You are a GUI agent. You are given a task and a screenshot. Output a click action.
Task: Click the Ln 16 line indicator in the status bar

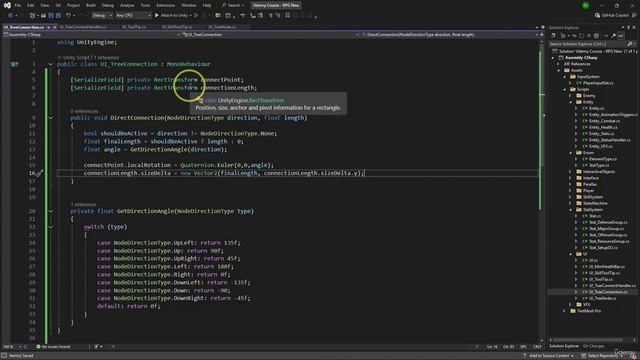492,347
